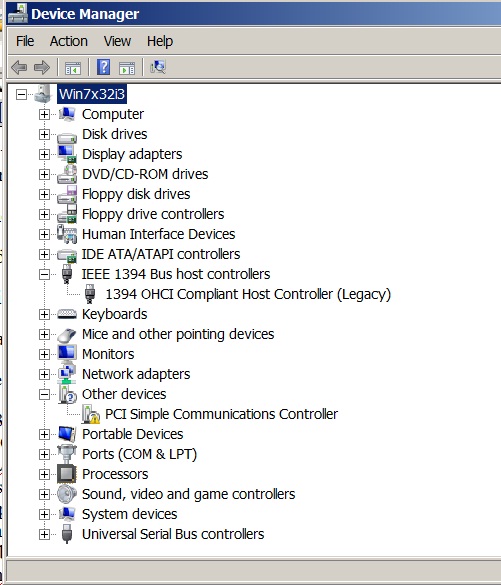Select the Monitors label
This screenshot has width=501, height=585.
click(x=108, y=354)
